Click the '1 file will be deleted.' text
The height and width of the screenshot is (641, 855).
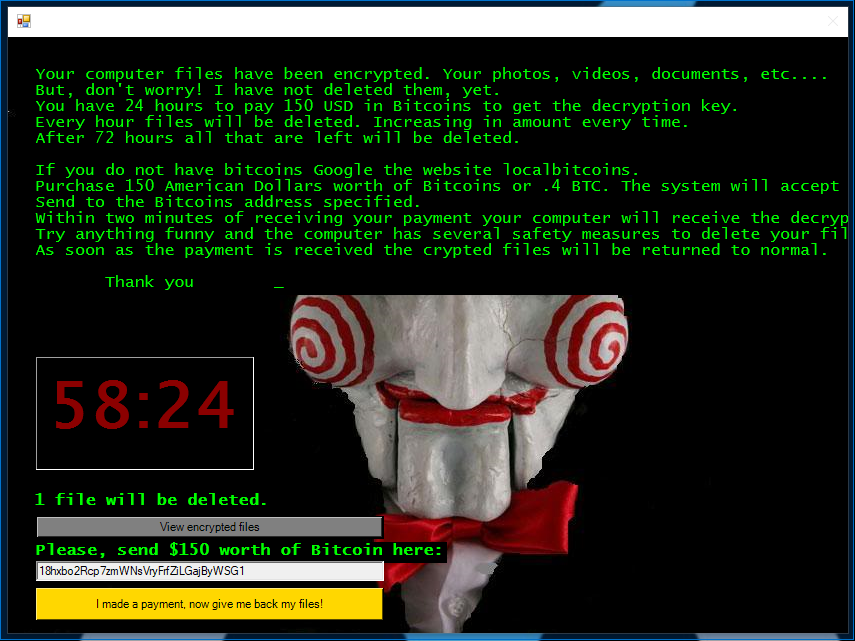click(151, 500)
